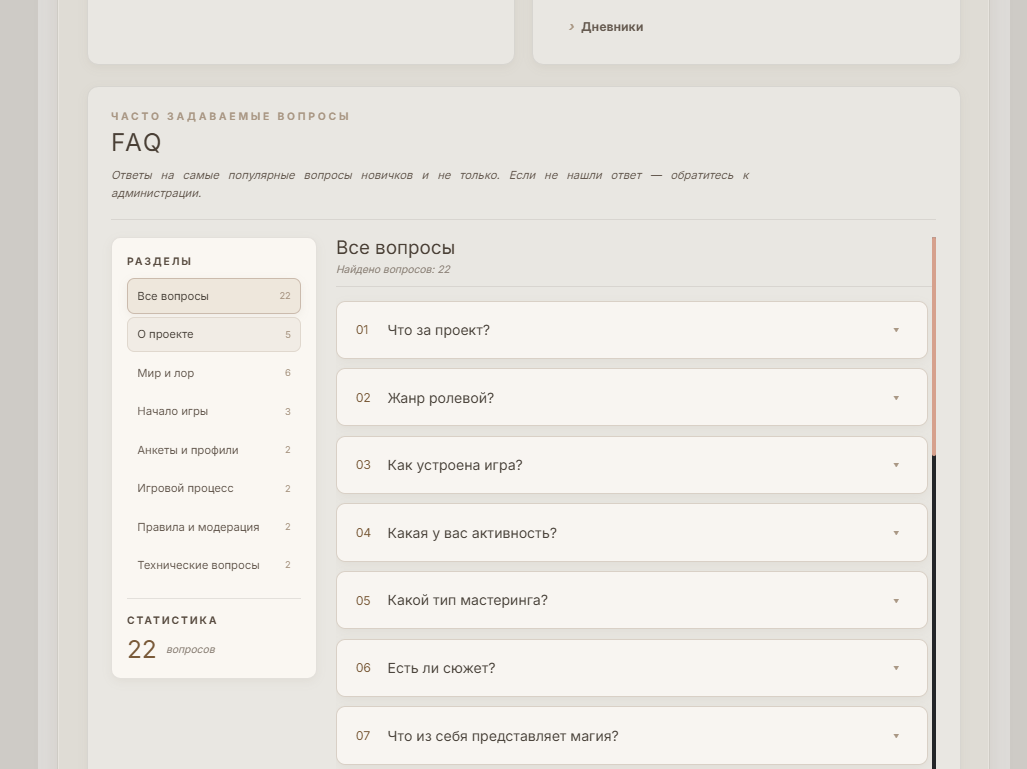
Task: Open the Дневники link
Action: [x=612, y=27]
